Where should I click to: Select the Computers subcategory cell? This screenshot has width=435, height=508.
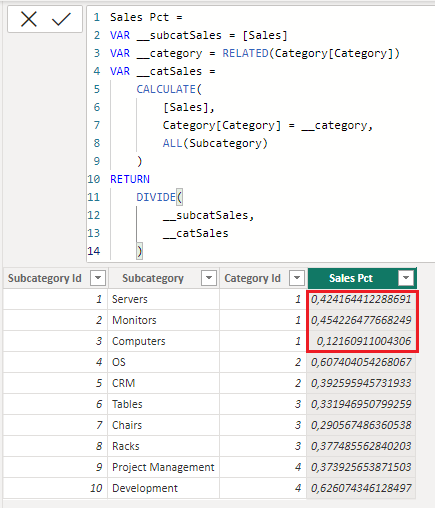[164, 341]
